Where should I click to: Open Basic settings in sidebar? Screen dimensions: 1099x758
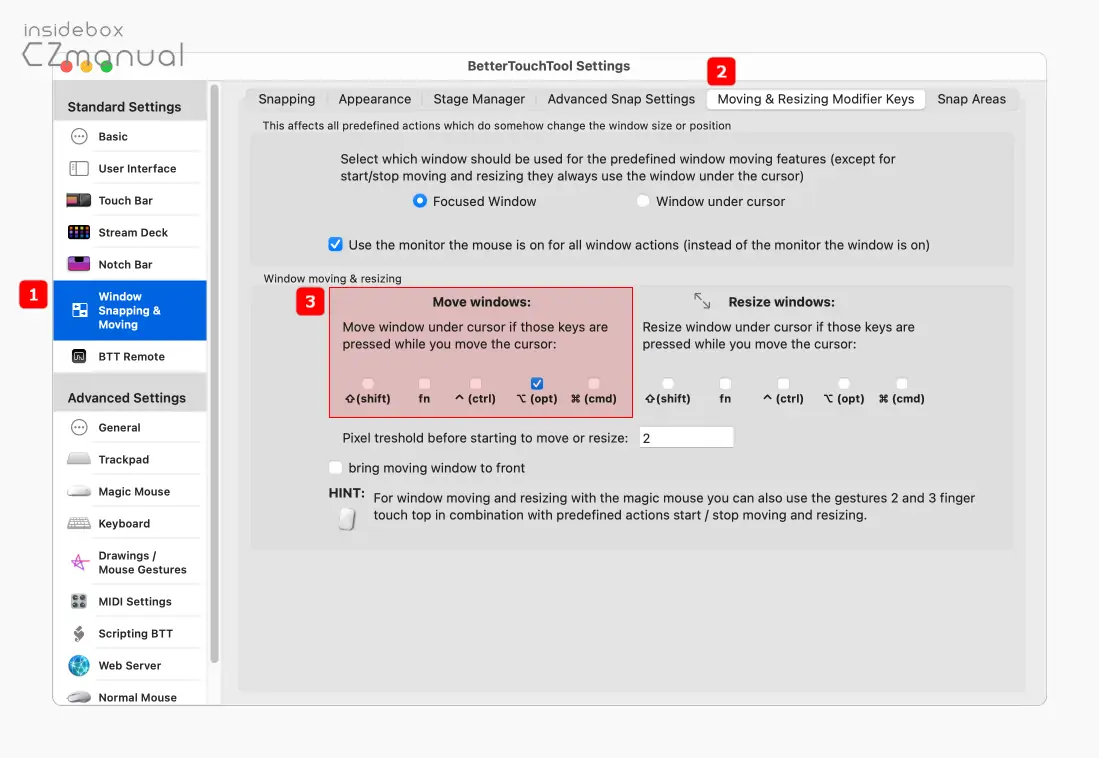pyautogui.click(x=130, y=136)
